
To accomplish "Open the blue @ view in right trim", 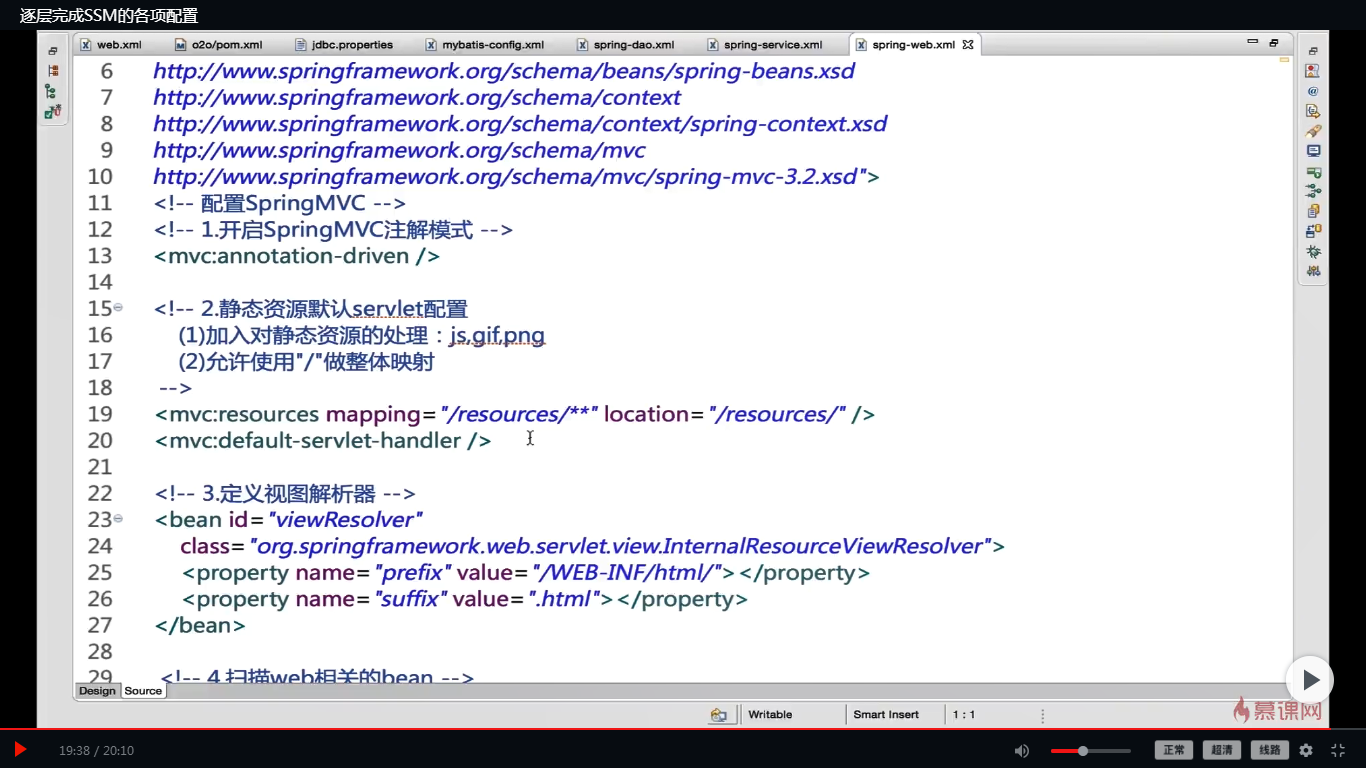I will coord(1313,91).
